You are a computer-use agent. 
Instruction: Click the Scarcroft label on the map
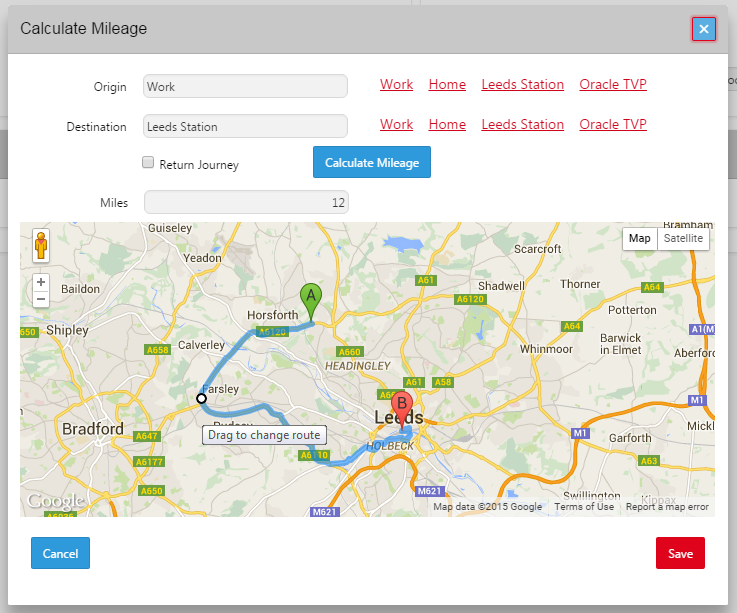pyautogui.click(x=537, y=249)
